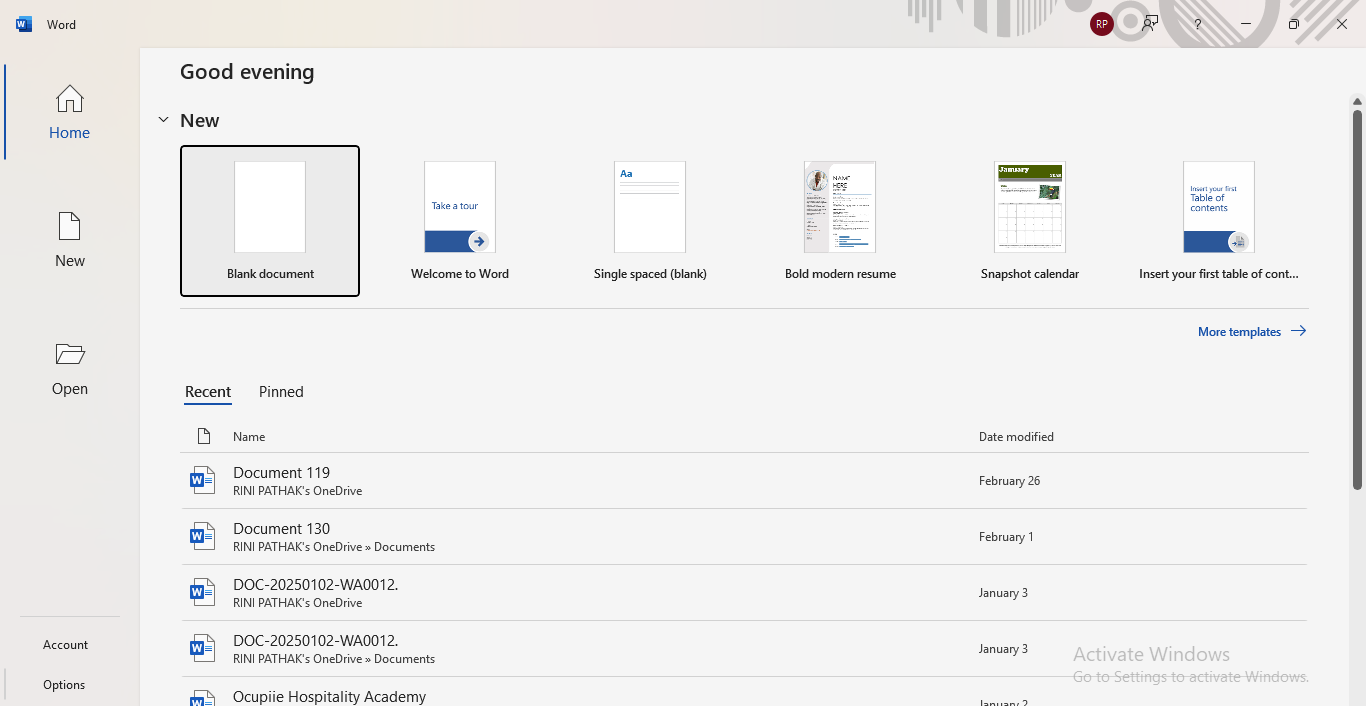Create a Blank document
Viewport: 1366px width, 706px height.
(x=270, y=221)
